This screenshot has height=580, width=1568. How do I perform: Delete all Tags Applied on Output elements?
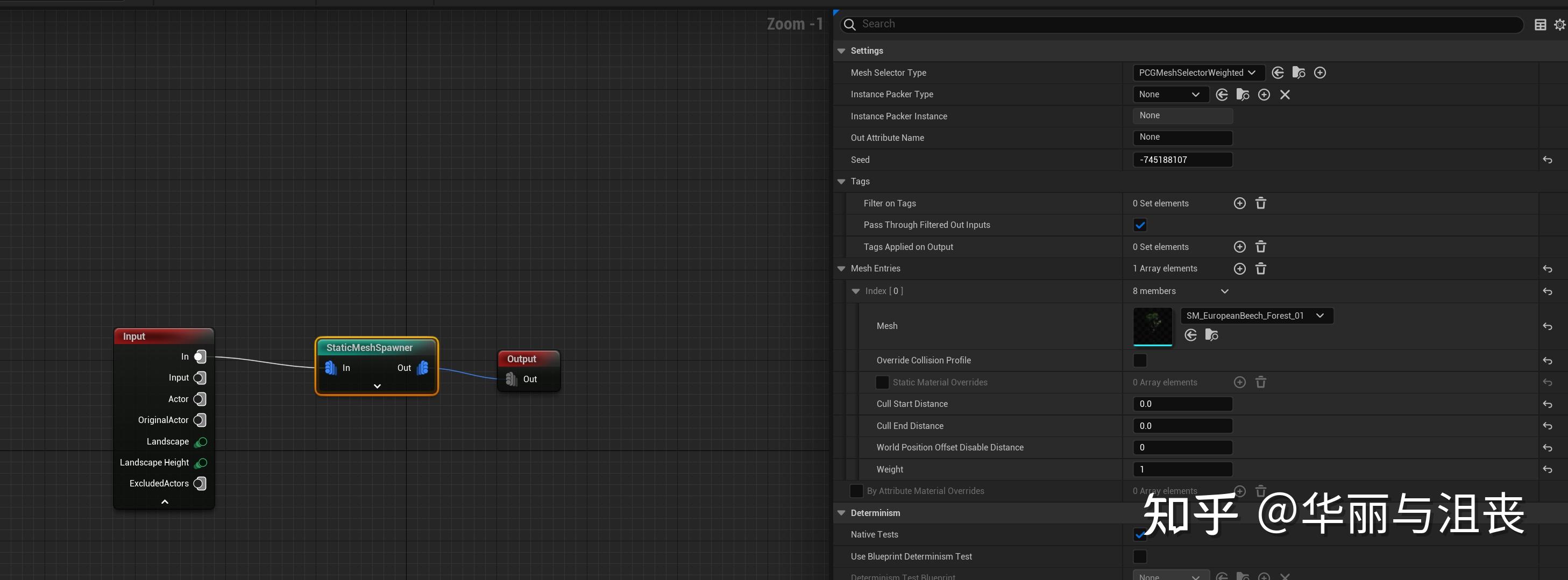pyautogui.click(x=1261, y=247)
